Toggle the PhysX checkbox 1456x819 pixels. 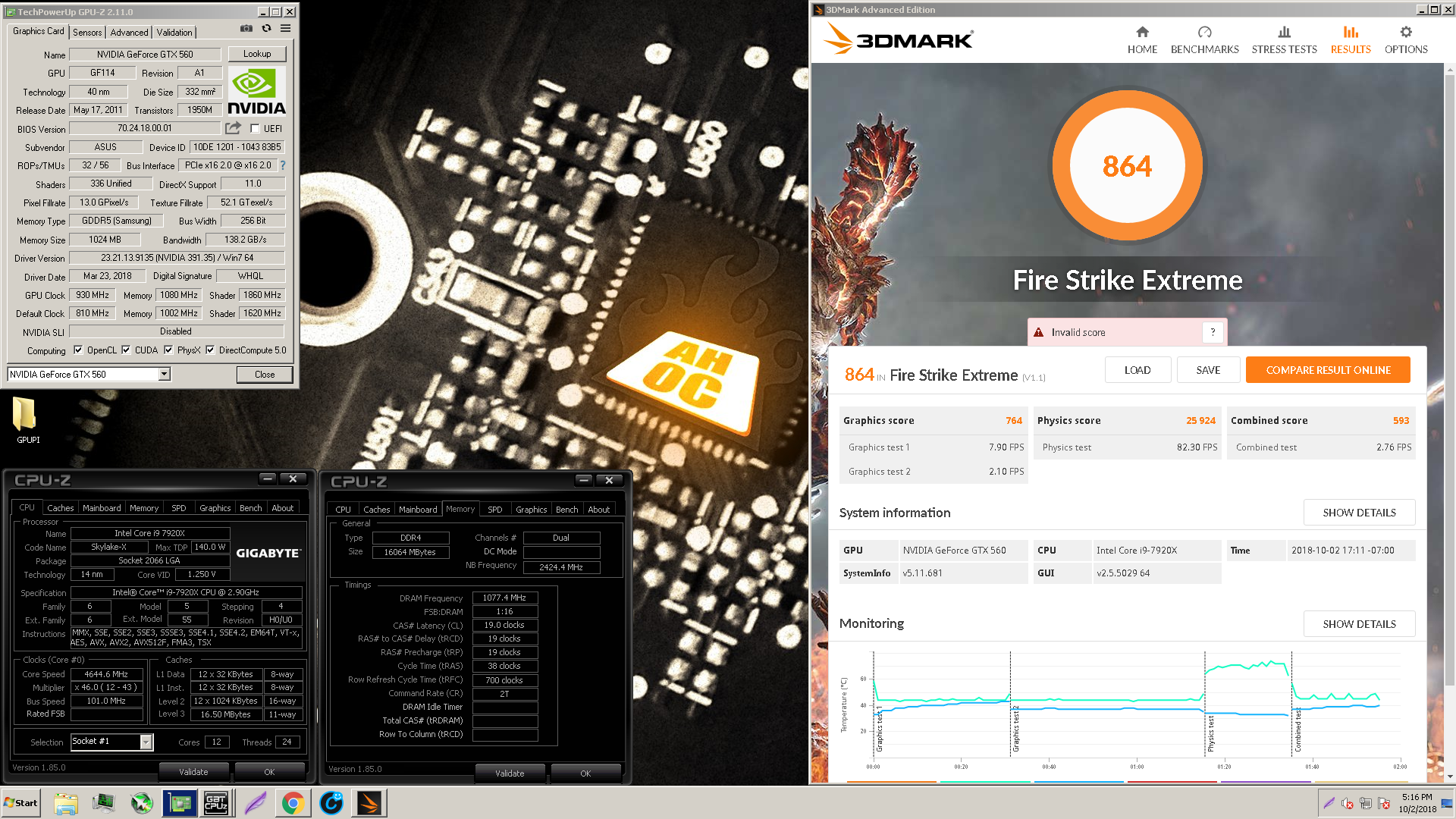(x=168, y=350)
